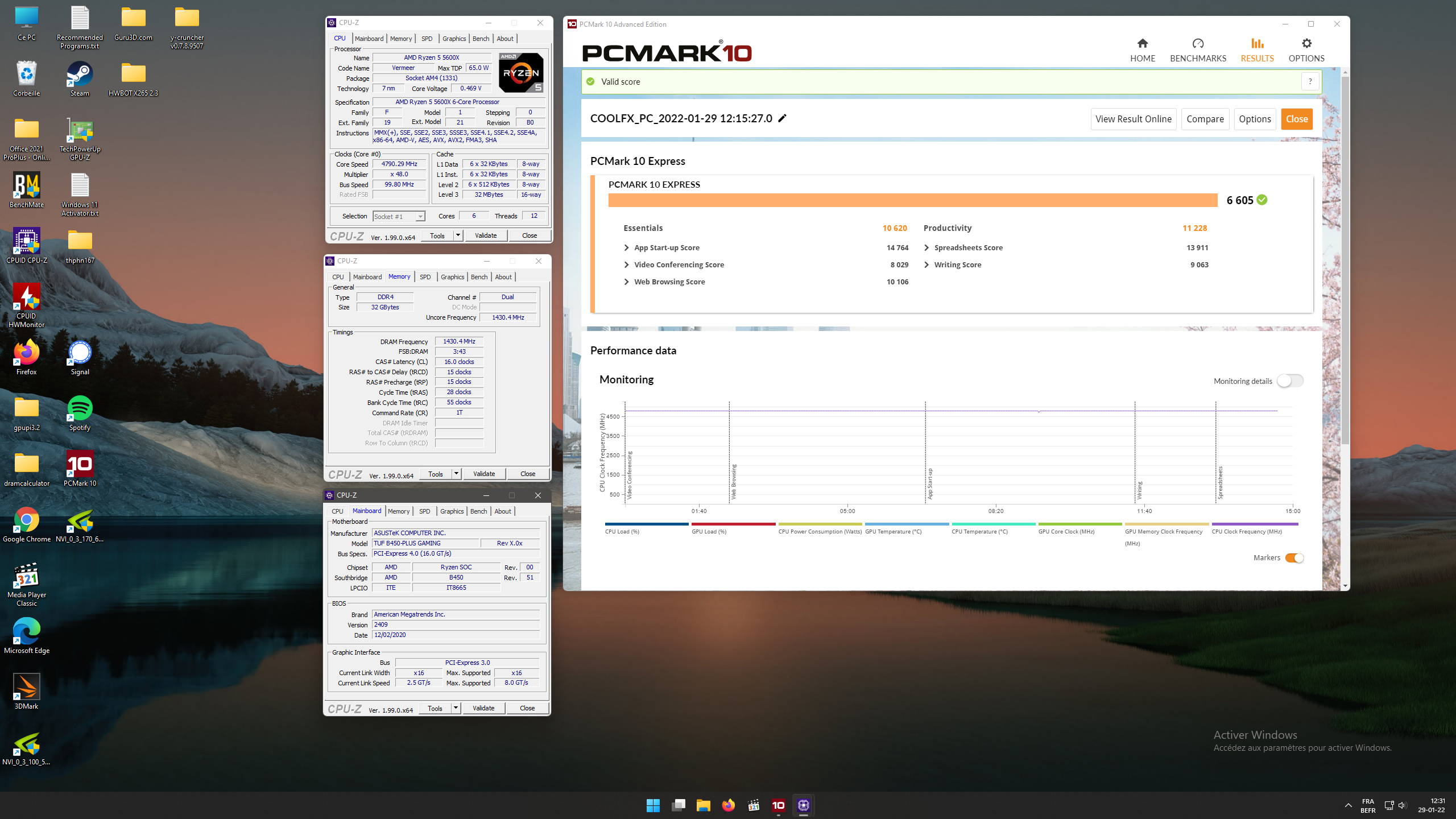Enable the Monitoring details toggle
1456x819 pixels.
coord(1290,380)
